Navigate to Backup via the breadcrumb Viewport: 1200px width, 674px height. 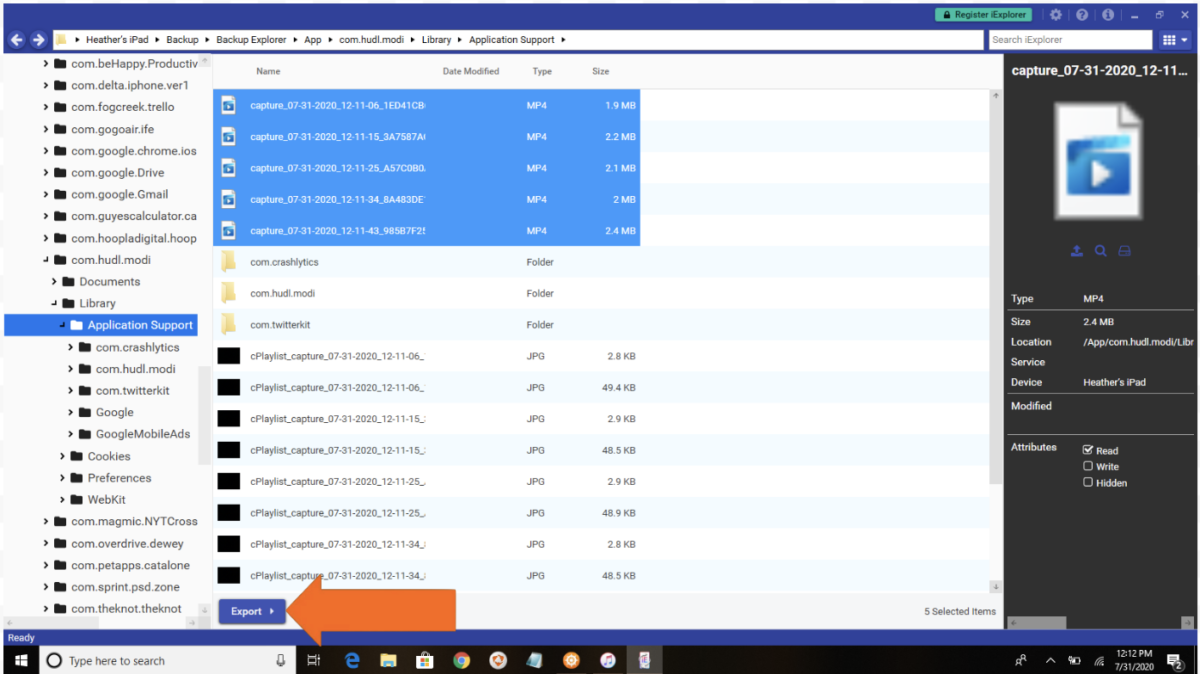tap(182, 39)
